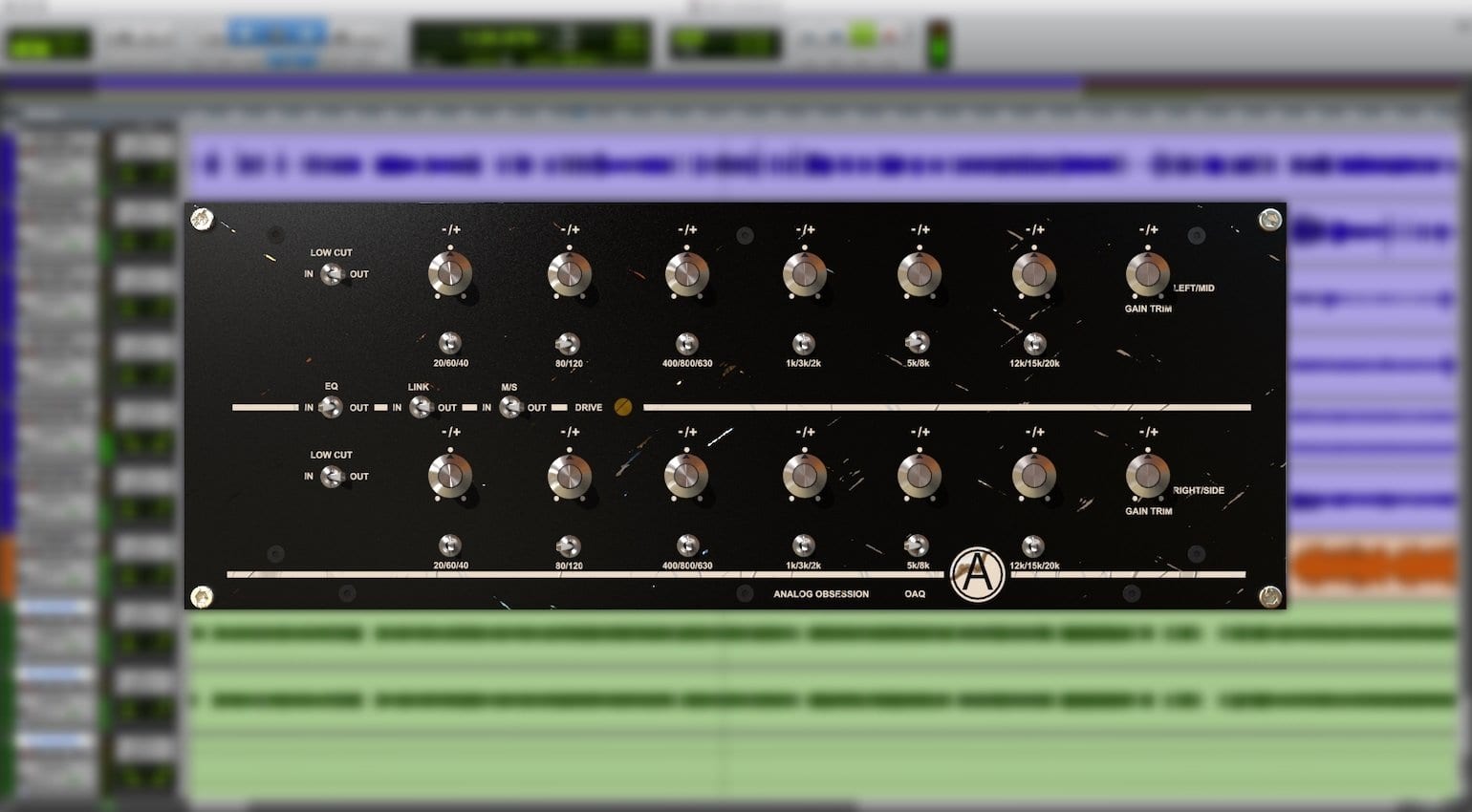1472x812 pixels.
Task: Switch the Left/Mid 12k/15k/20k frequency selector
Action: [x=1034, y=343]
